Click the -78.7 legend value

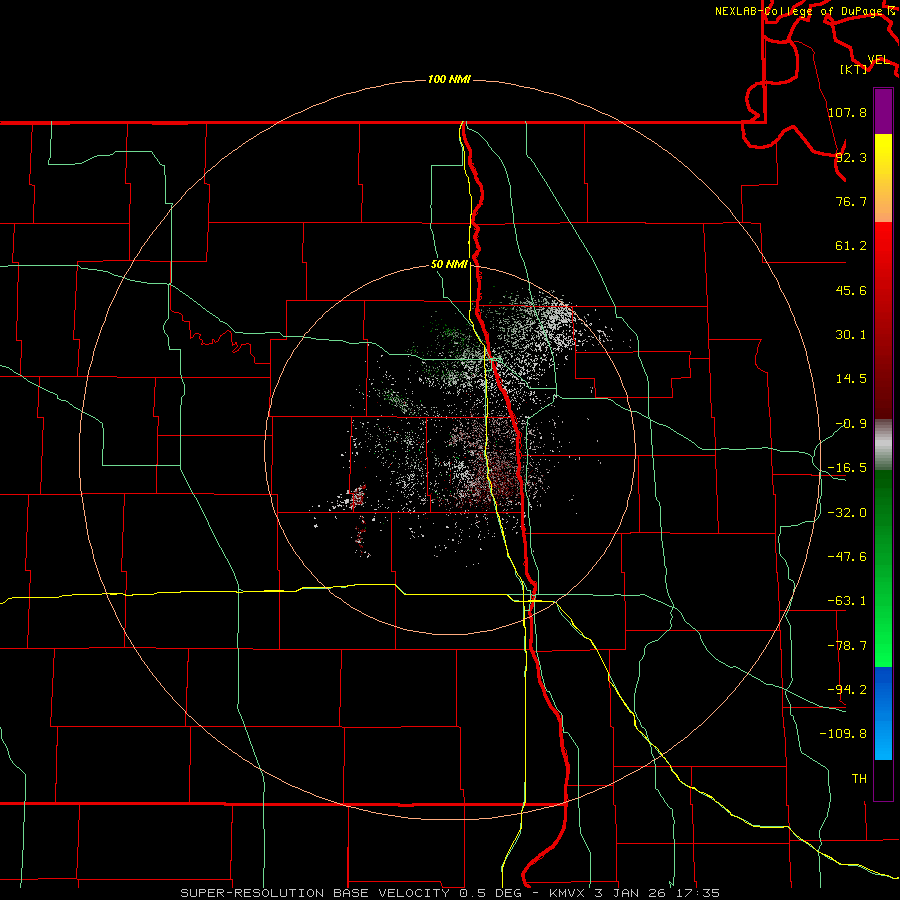(x=847, y=646)
